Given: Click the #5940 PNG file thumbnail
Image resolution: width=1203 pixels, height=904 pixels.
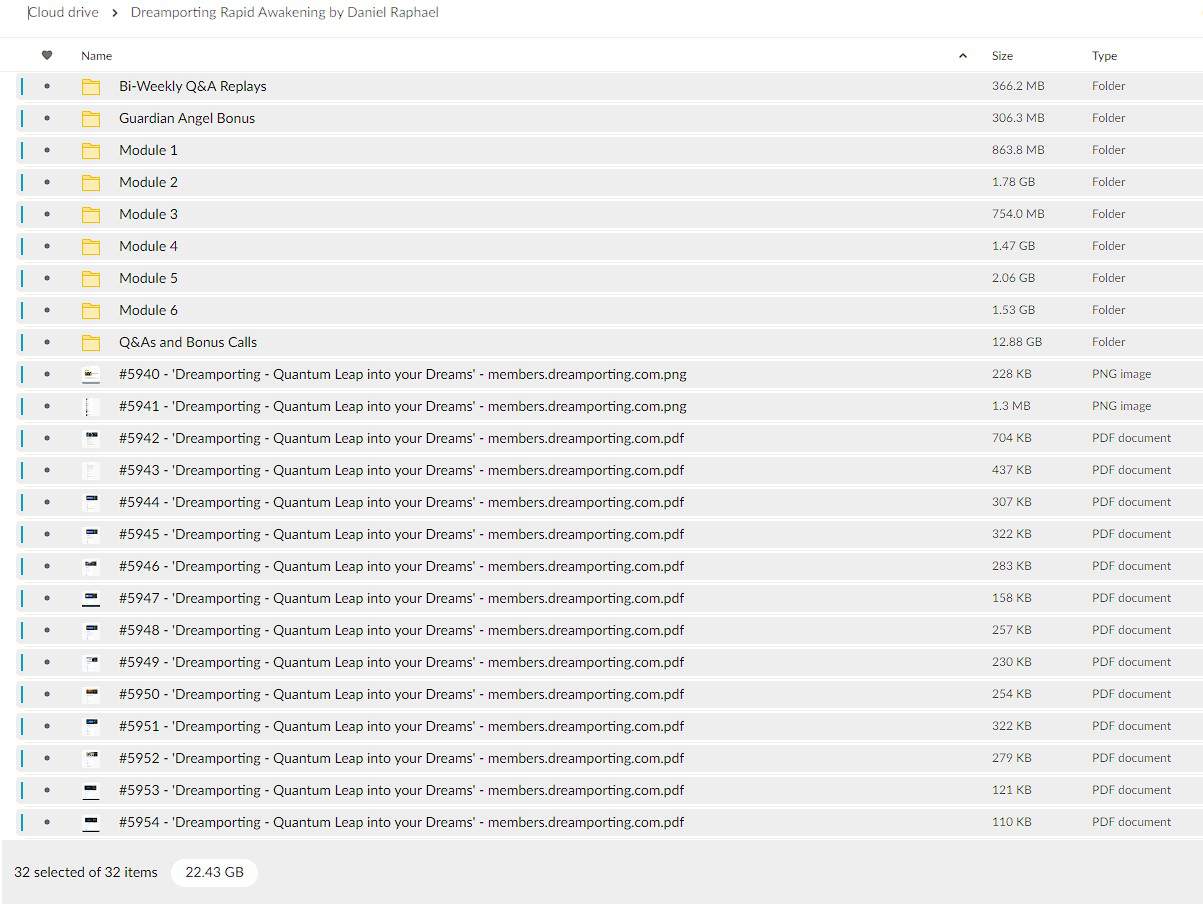Looking at the screenshot, I should [x=91, y=374].
